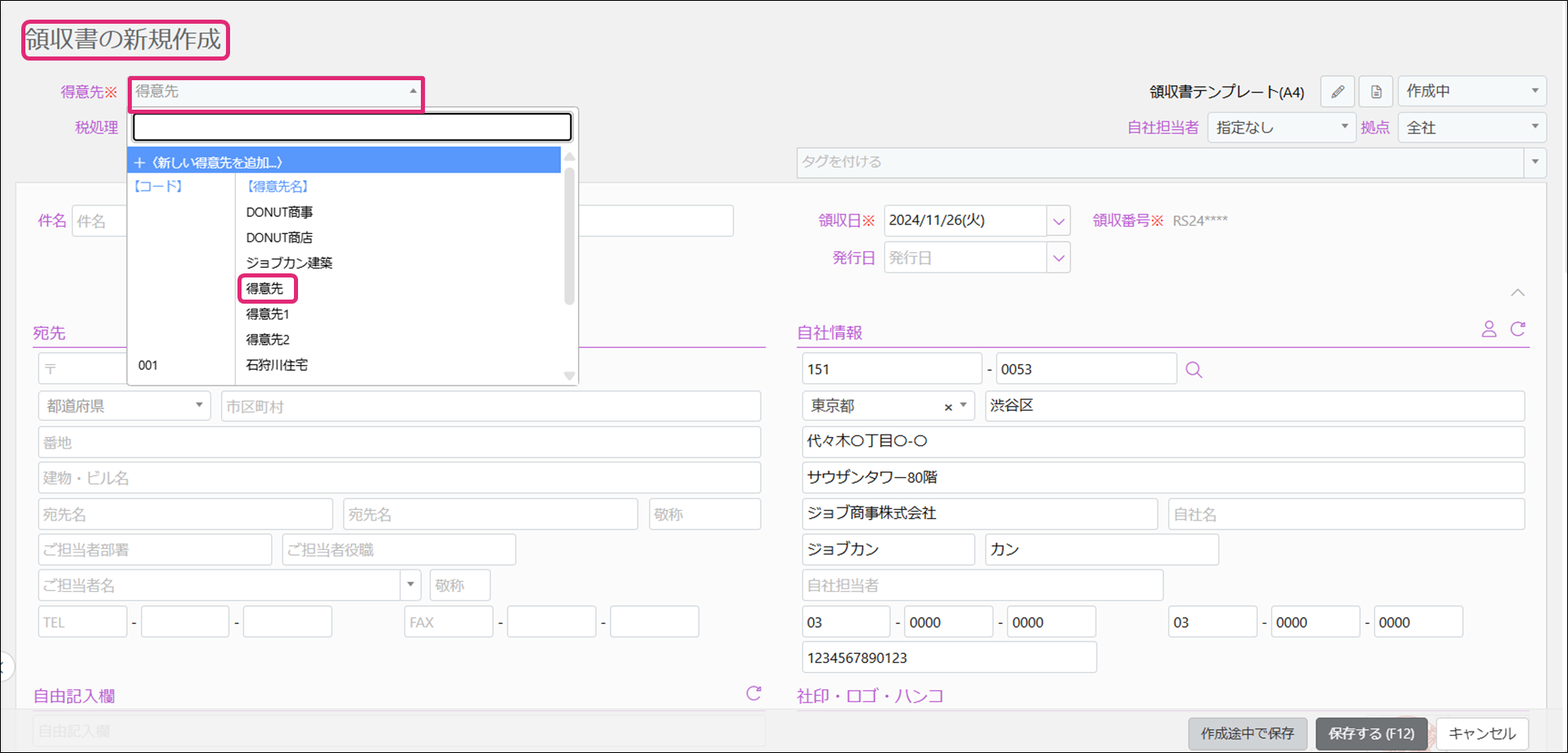Open the 自社担当者 指定なし dropdown
Screen dimensions: 1568x753
(1281, 128)
